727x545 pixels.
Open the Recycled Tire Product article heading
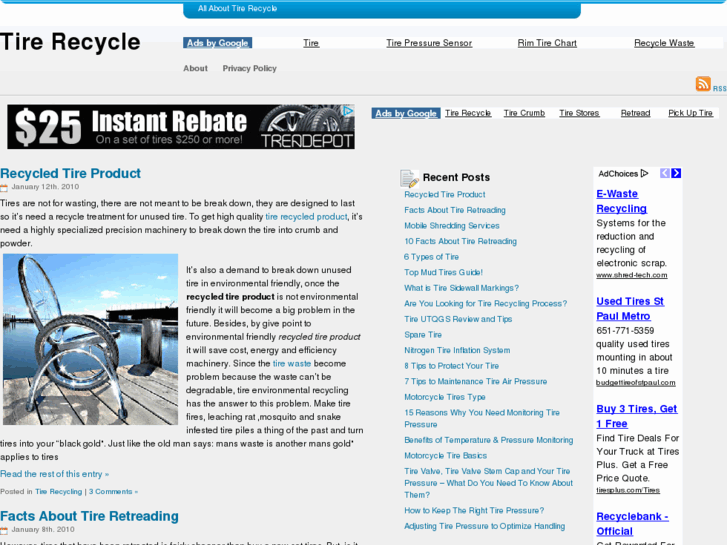click(70, 173)
